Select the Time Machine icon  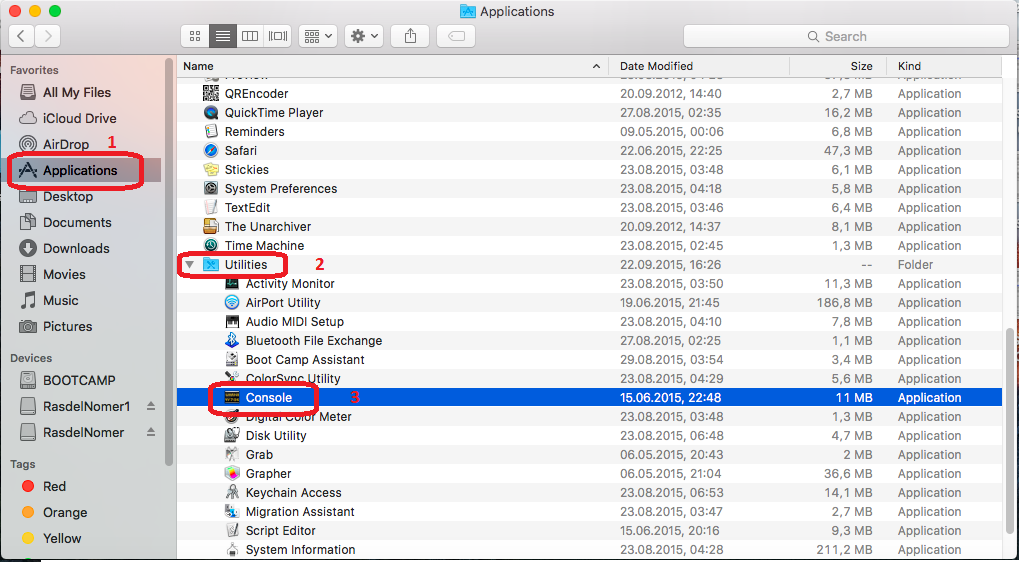pos(211,246)
